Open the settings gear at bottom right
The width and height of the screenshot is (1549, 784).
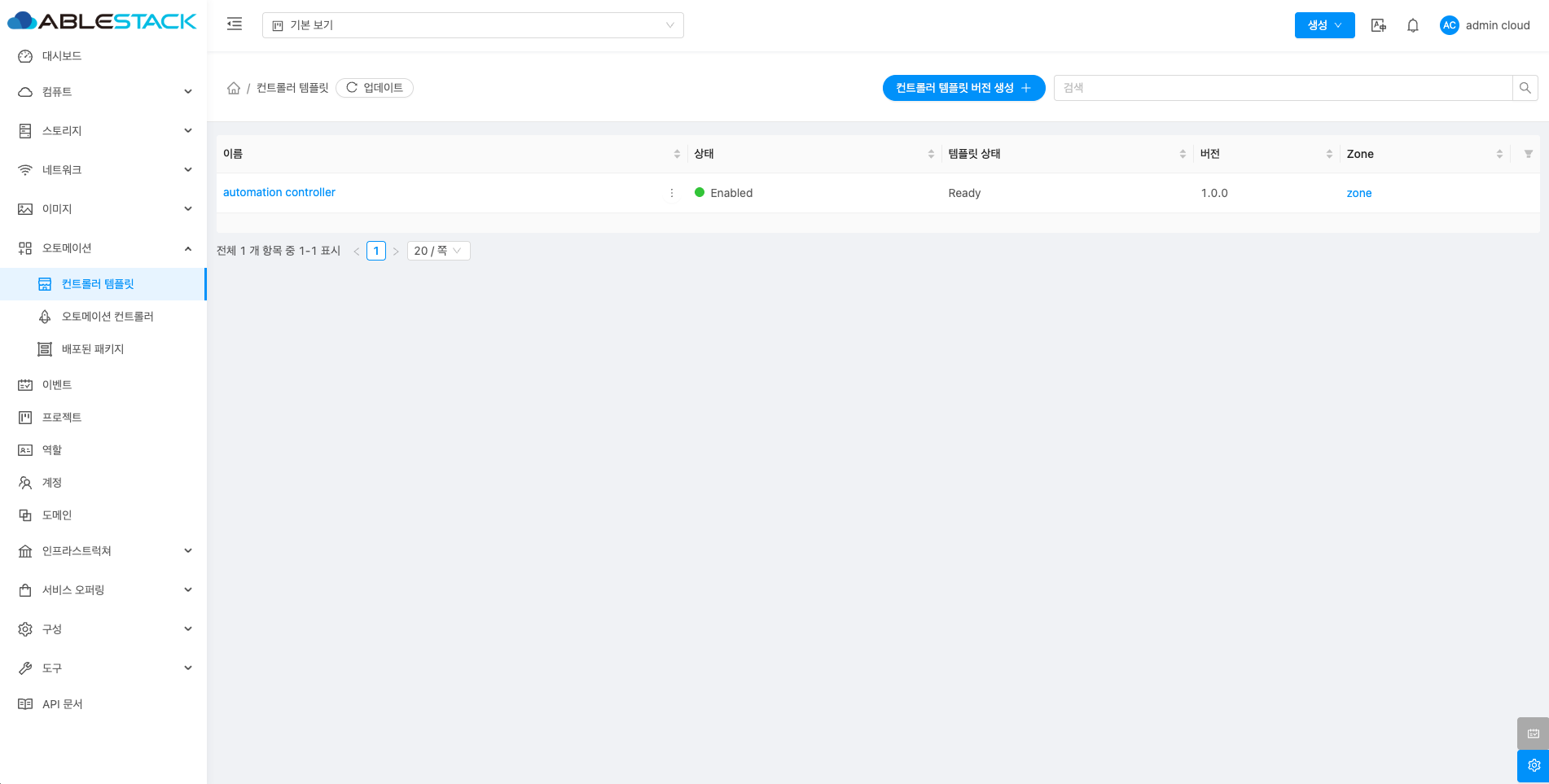pos(1533,765)
